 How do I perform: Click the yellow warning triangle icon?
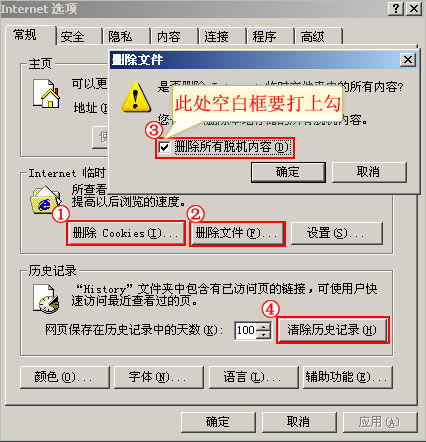click(136, 97)
